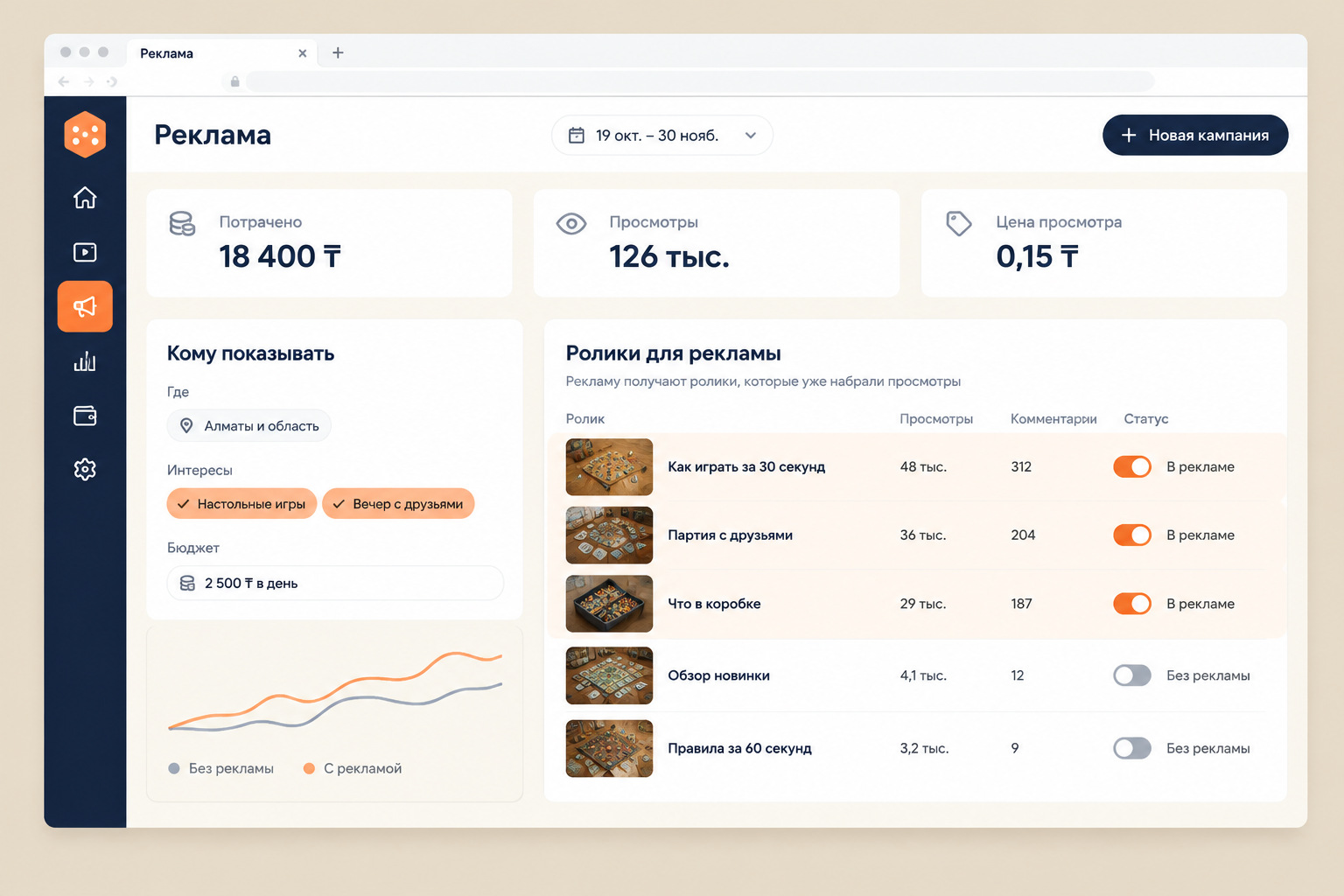Click the calendar icon in date range picker
The height and width of the screenshot is (896, 1344).
(x=577, y=136)
